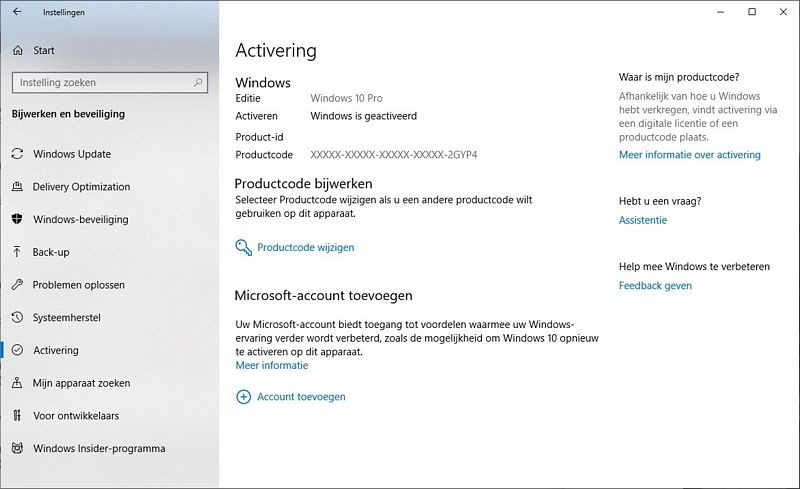This screenshot has width=800, height=489.
Task: Click the Systeemherstel history icon
Action: point(17,318)
